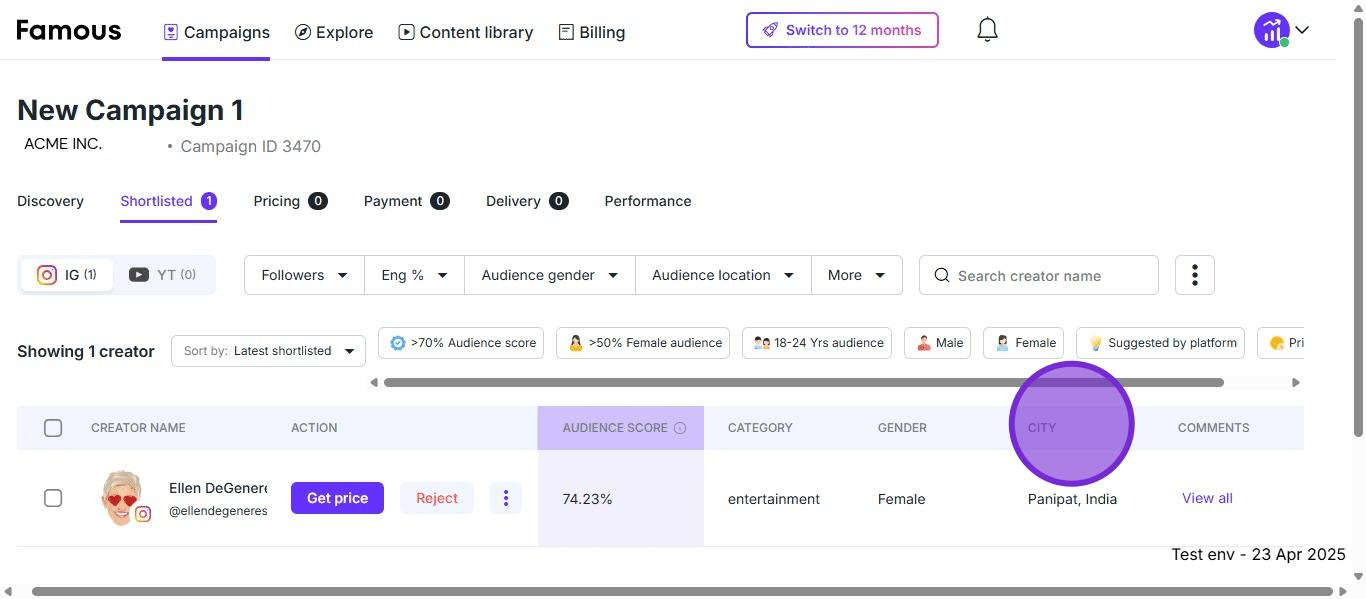1366x599 pixels.
Task: Tick the select-all creators checkbox
Action: tap(53, 428)
